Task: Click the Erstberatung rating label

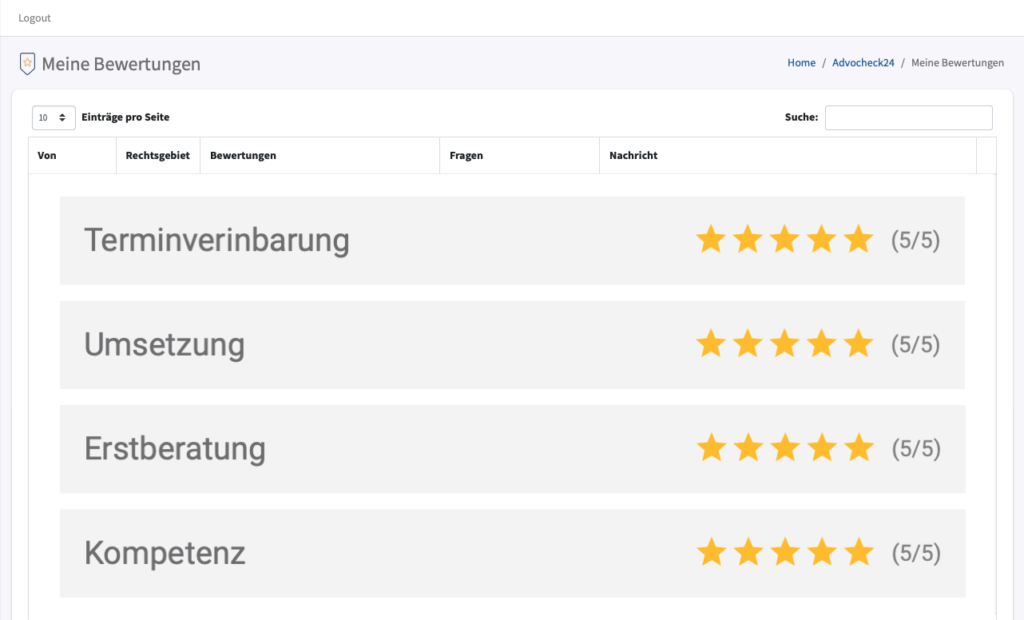Action: tap(175, 448)
